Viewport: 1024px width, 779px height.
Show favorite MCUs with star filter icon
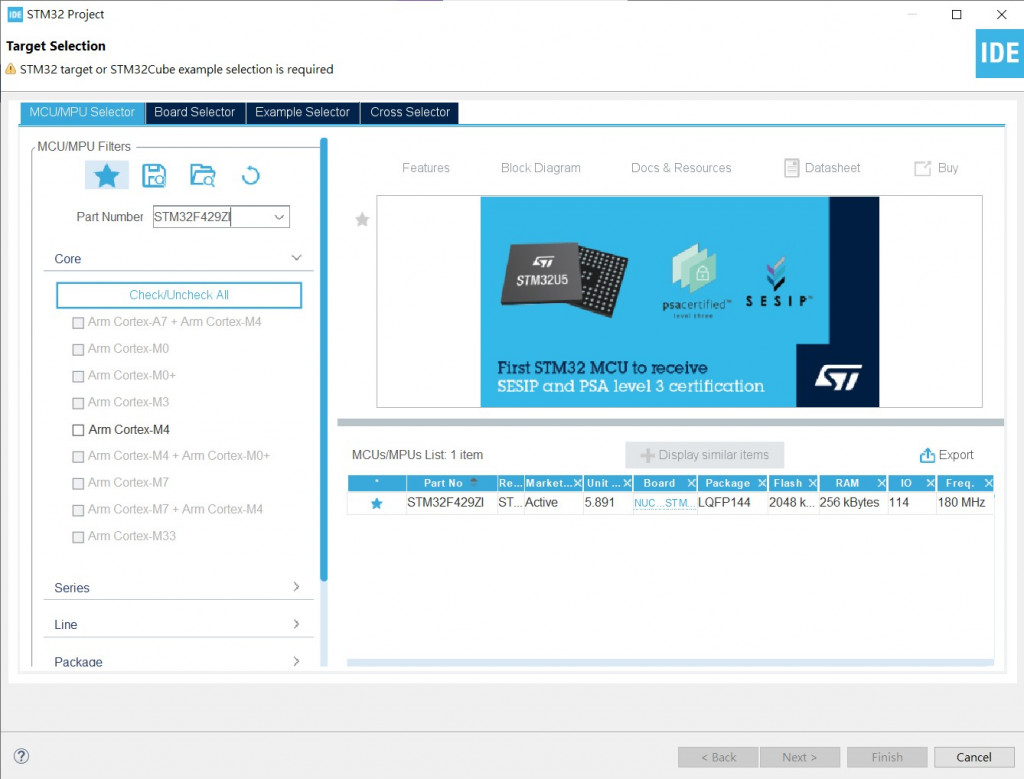click(106, 175)
